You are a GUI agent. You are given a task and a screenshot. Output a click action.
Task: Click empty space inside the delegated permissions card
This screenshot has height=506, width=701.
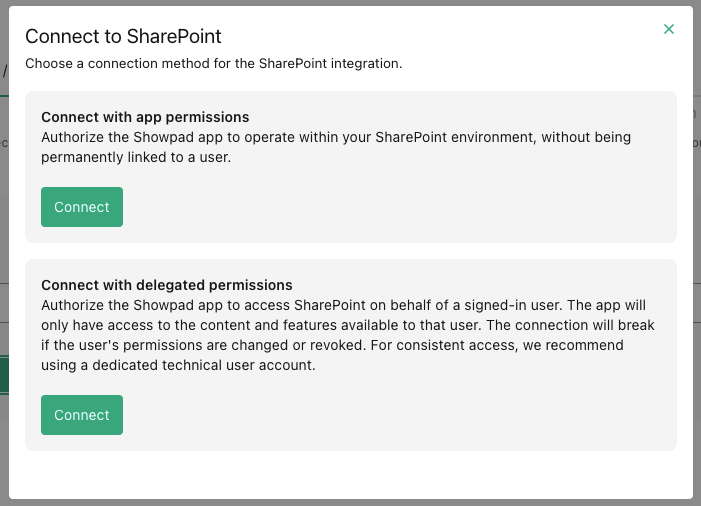click(402, 415)
